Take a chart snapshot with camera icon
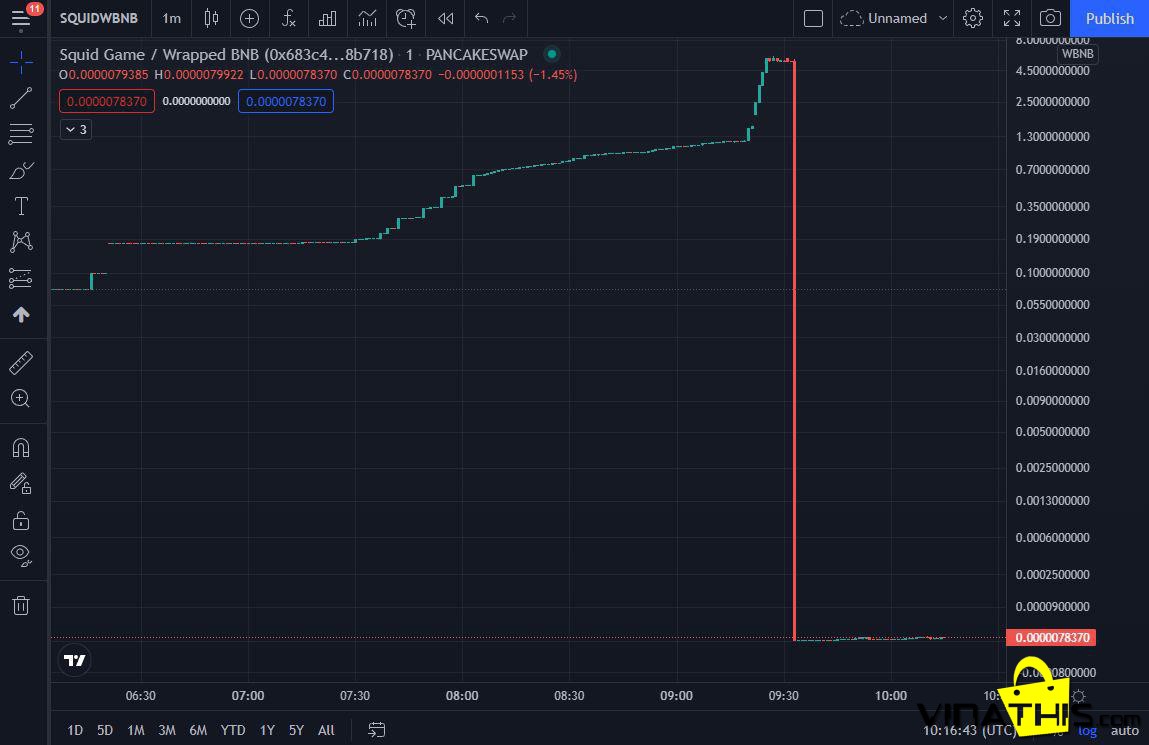 tap(1050, 18)
